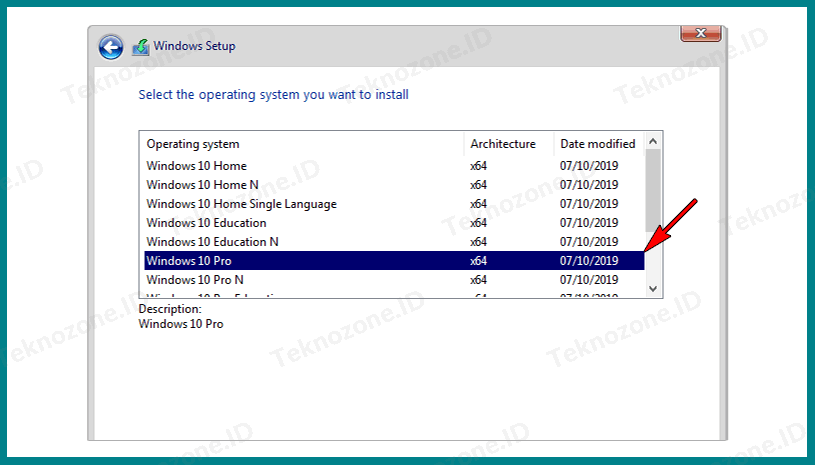Select Windows 10 Home Single Language
This screenshot has height=465, width=815.
[x=394, y=204]
